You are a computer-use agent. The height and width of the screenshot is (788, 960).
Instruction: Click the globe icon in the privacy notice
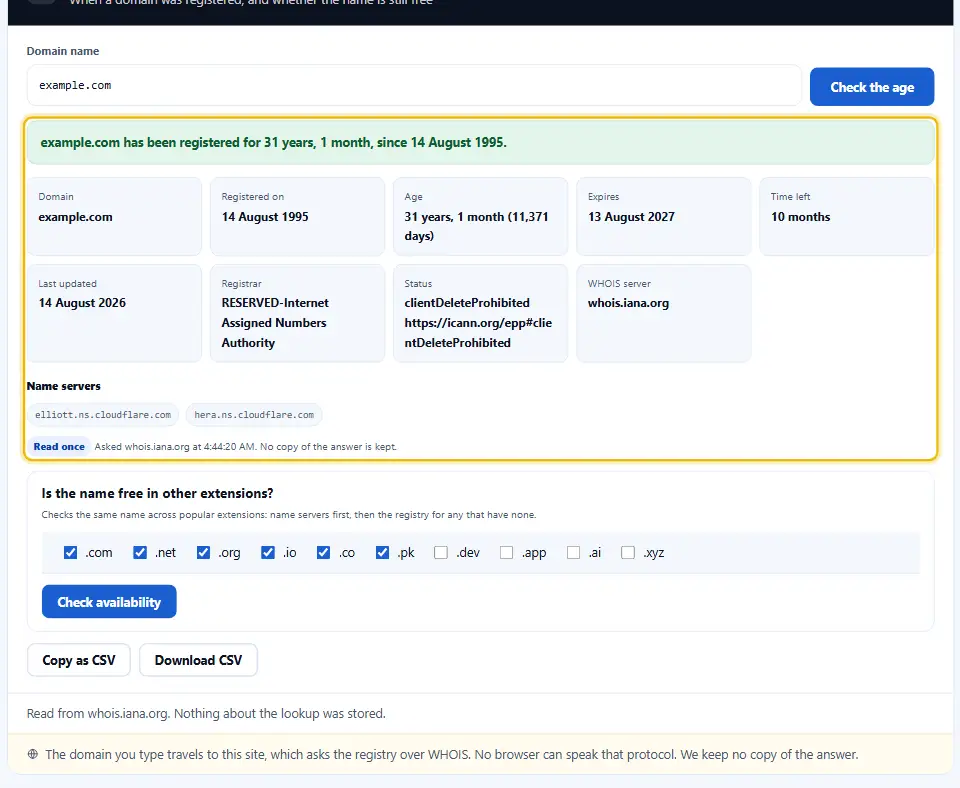(x=33, y=754)
